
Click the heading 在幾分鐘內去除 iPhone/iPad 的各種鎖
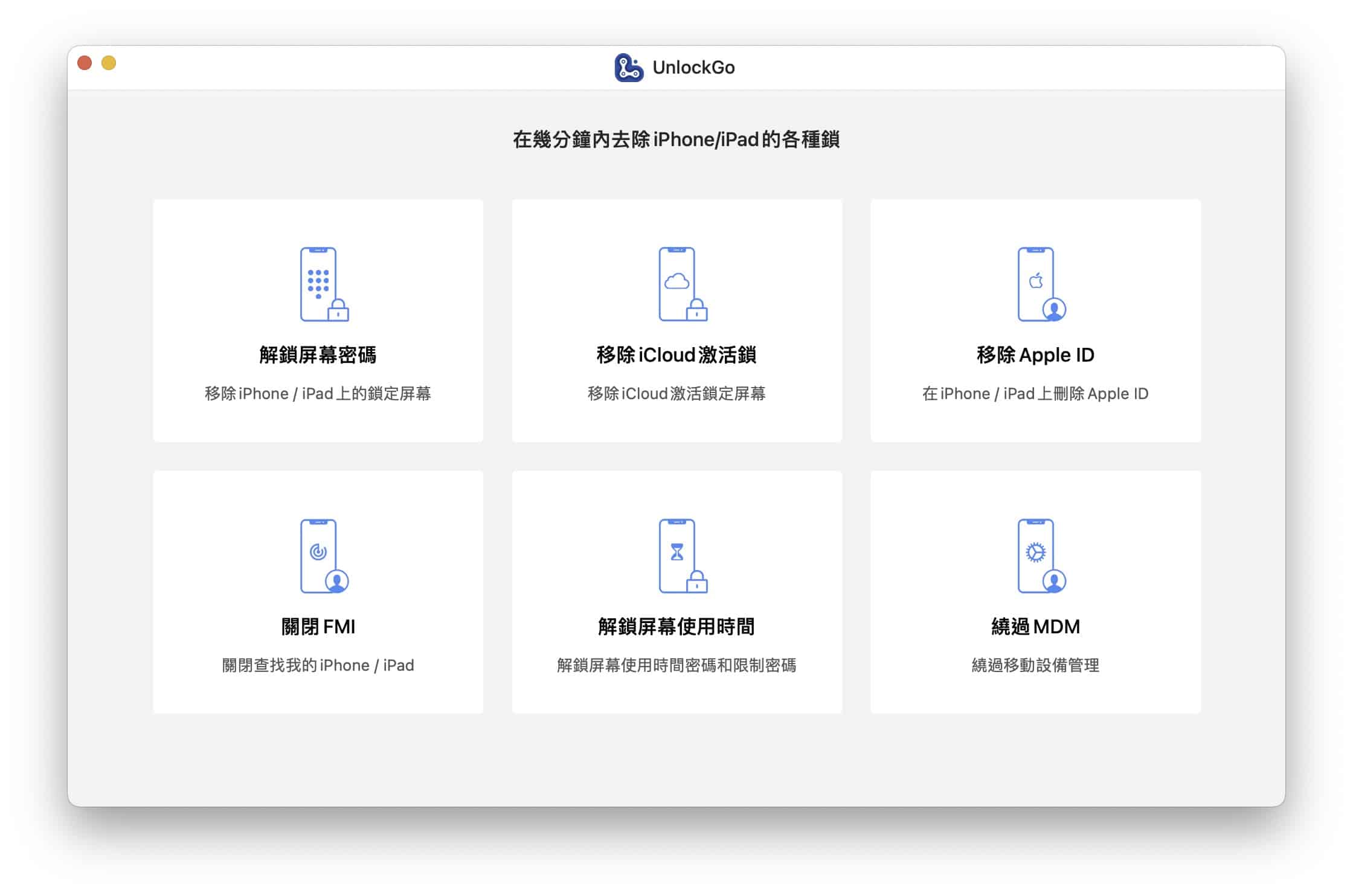click(x=676, y=139)
